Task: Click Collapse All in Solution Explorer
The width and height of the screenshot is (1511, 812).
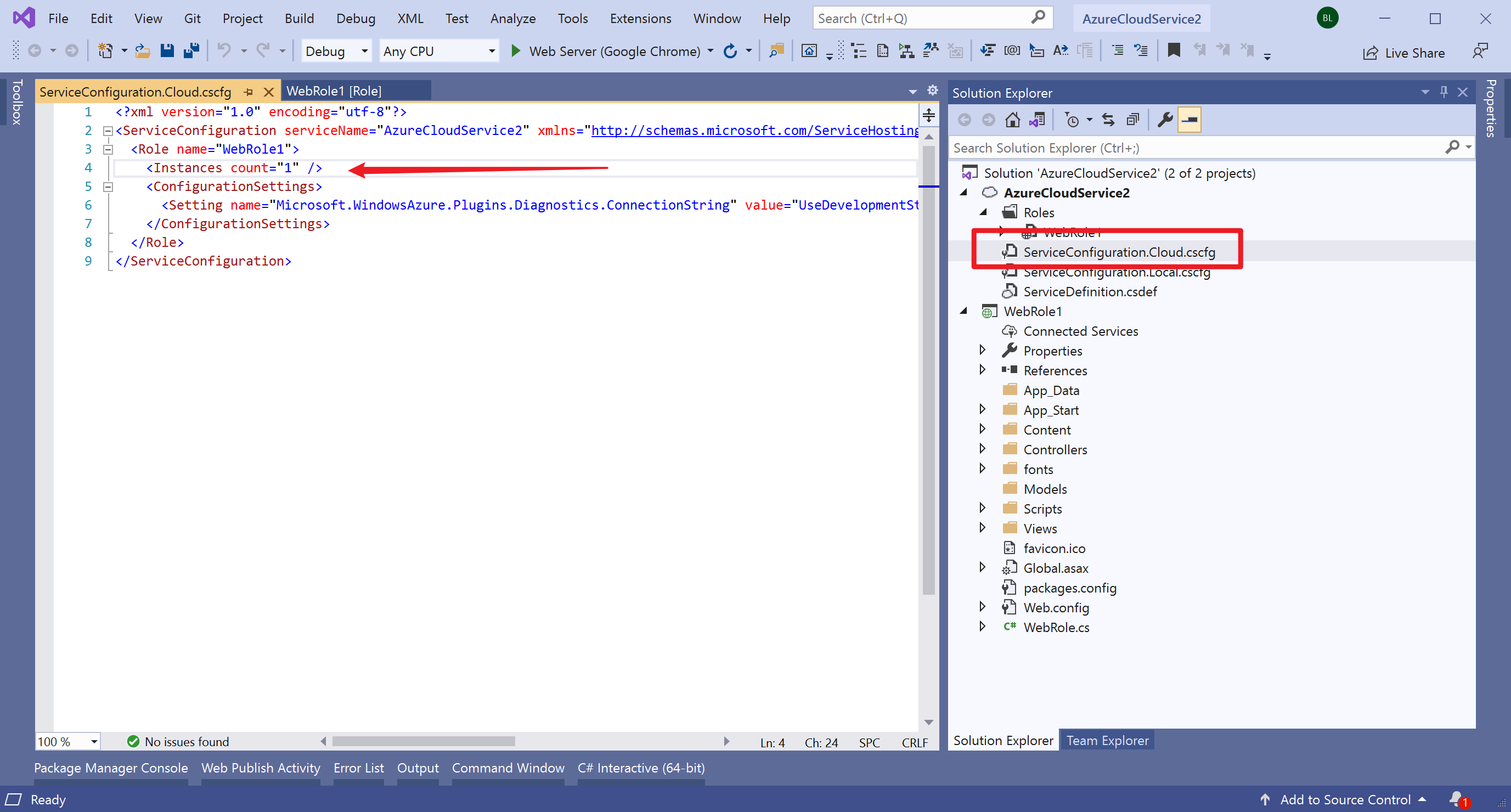Action: coord(1132,120)
